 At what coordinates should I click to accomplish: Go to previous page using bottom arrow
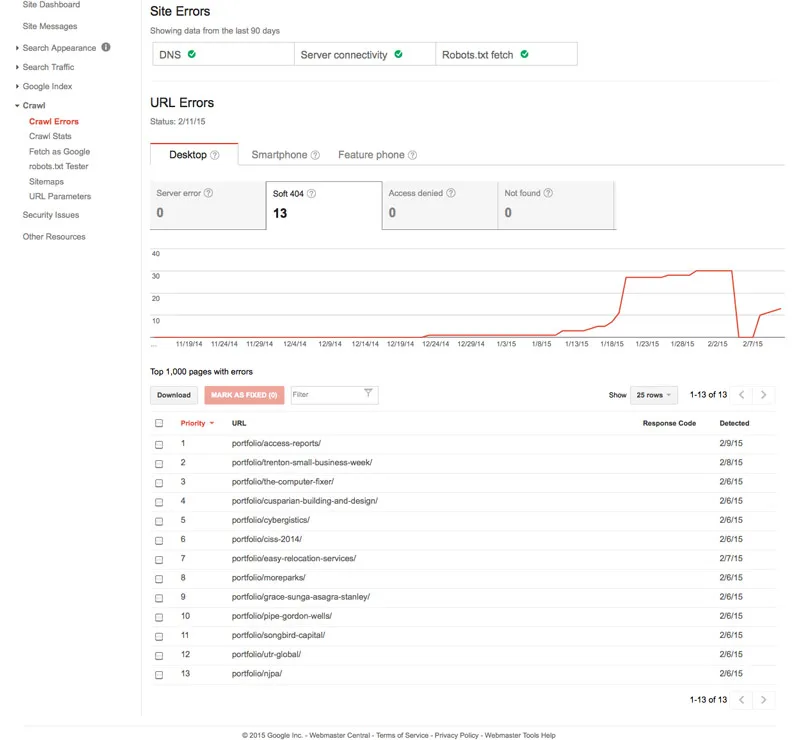742,700
